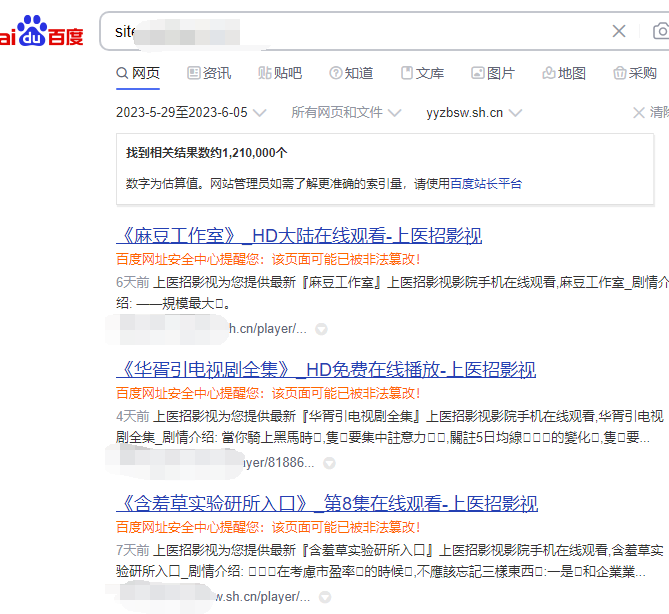
Task: Expand the yyzbsw.sh.cn site filter dropdown
Action: [x=474, y=112]
